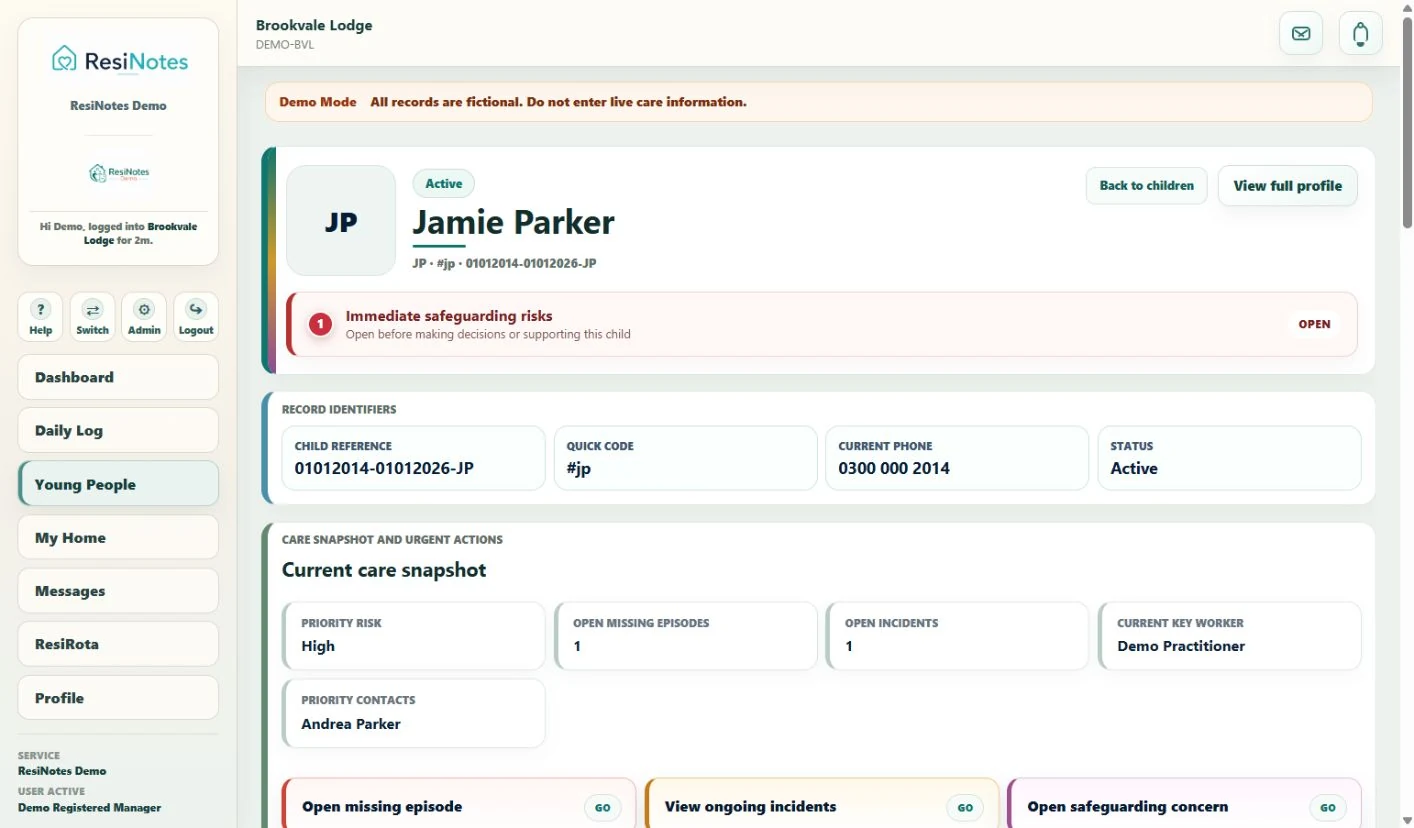Image resolution: width=1414 pixels, height=828 pixels.
Task: Click the Help question mark icon
Action: tap(40, 310)
